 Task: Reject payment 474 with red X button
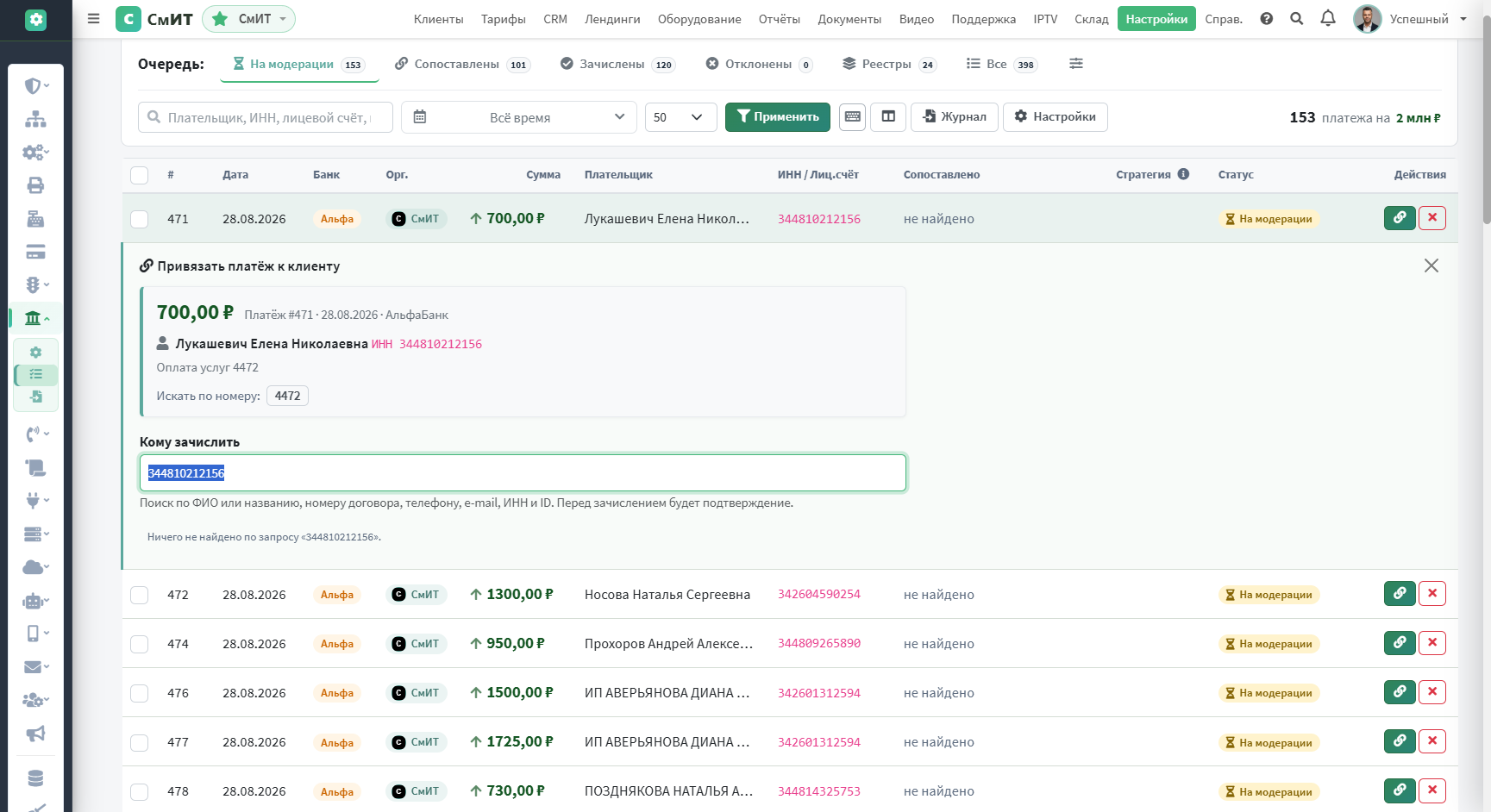click(1432, 643)
